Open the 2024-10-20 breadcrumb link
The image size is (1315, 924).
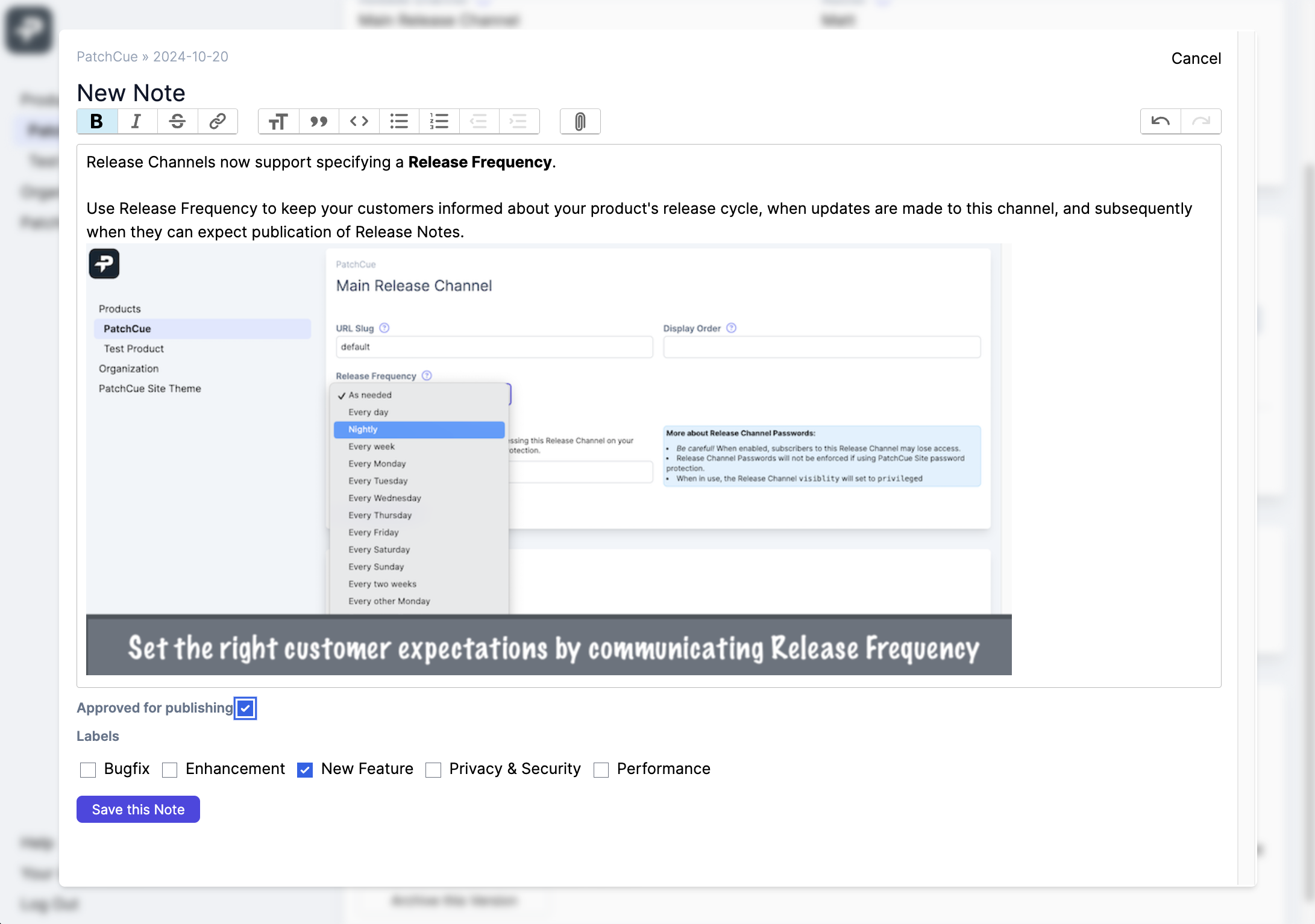(x=190, y=57)
